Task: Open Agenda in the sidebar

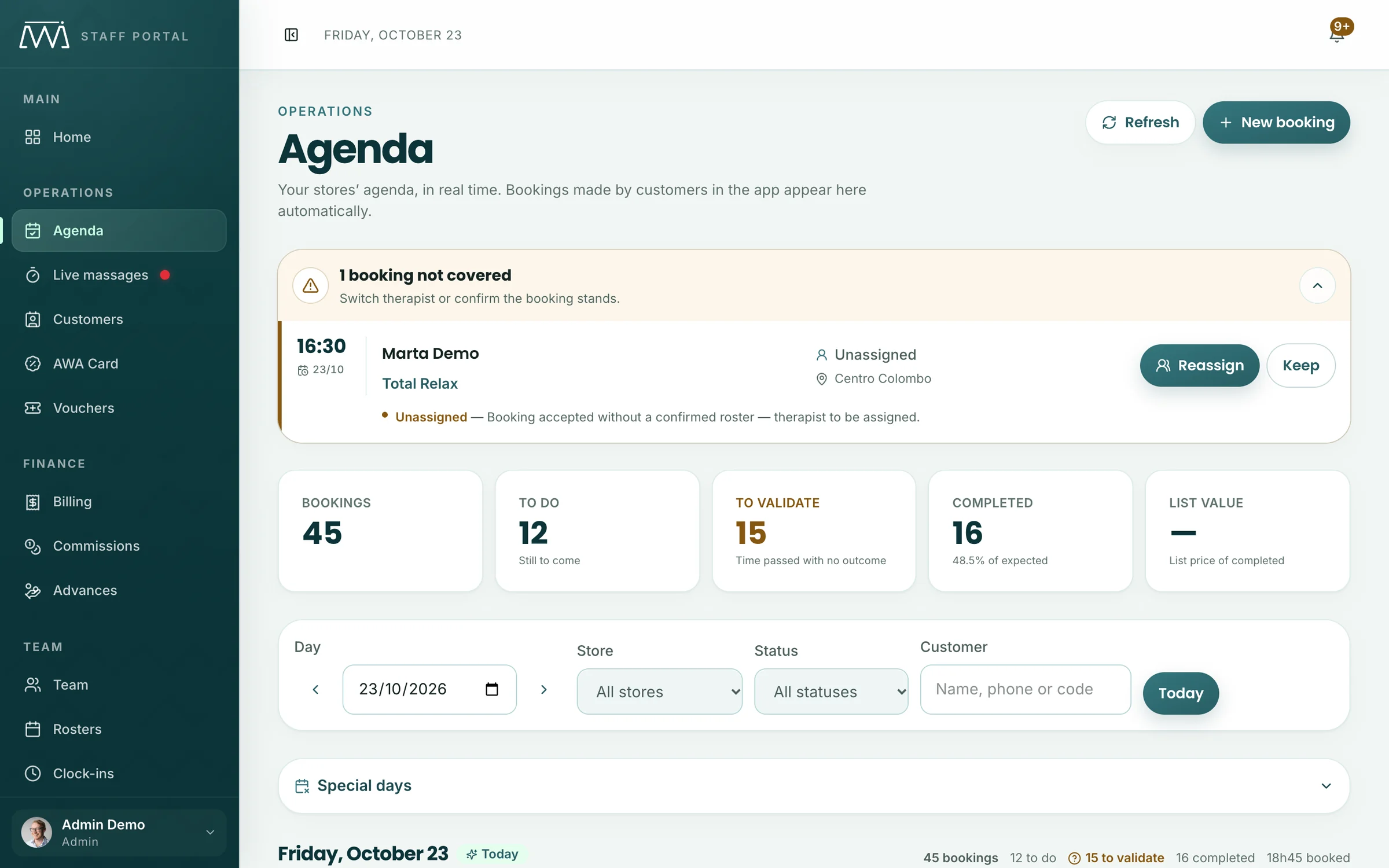Action: tap(119, 230)
